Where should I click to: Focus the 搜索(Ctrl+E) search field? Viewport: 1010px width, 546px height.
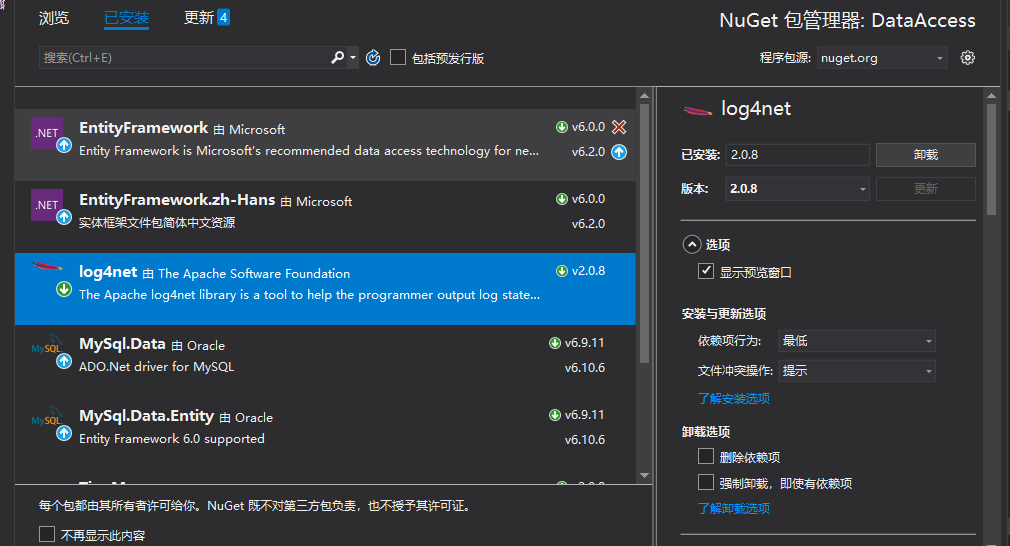[x=184, y=57]
